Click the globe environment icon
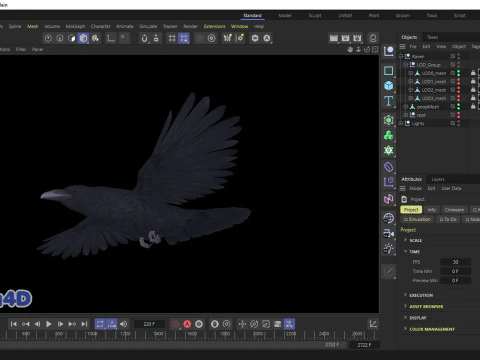Viewport: 480px width, 360px height. 389,218
